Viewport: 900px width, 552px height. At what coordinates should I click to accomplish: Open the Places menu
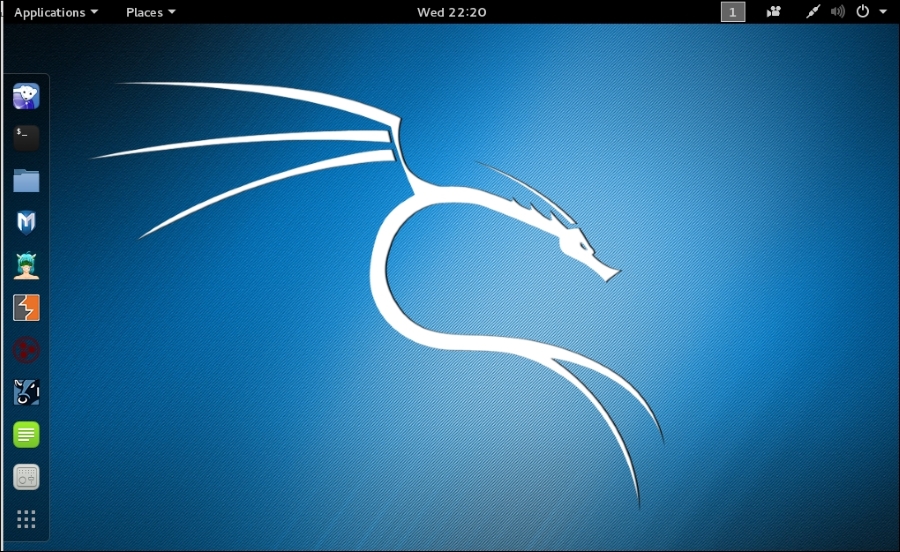150,12
